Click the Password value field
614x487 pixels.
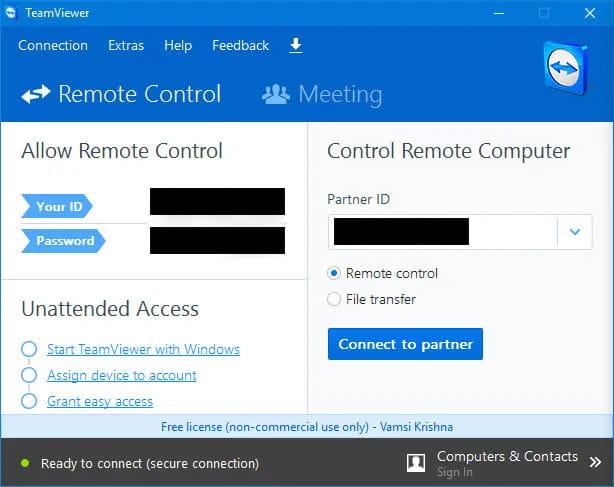pyautogui.click(x=217, y=240)
